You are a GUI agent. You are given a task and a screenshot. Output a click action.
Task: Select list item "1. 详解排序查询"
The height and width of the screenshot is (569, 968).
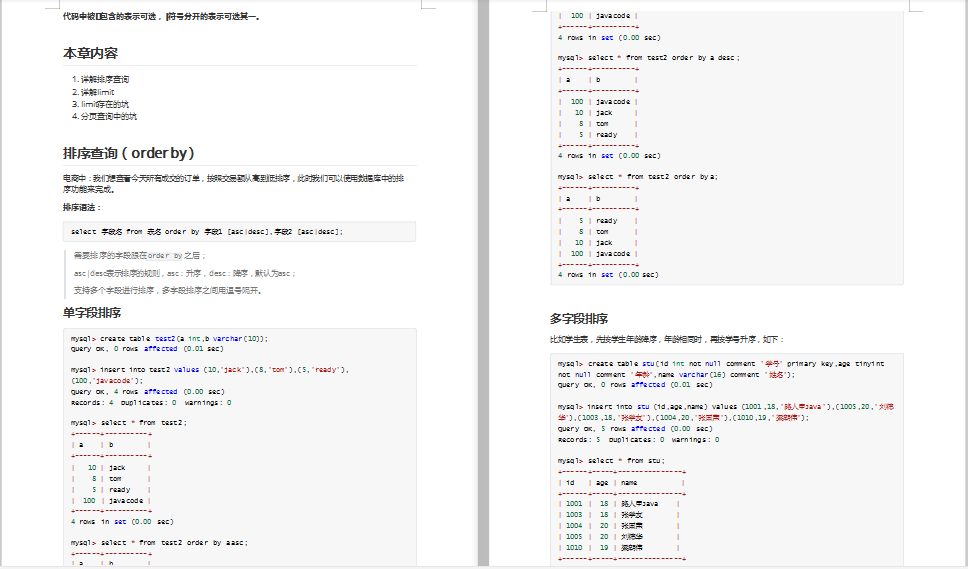point(101,79)
